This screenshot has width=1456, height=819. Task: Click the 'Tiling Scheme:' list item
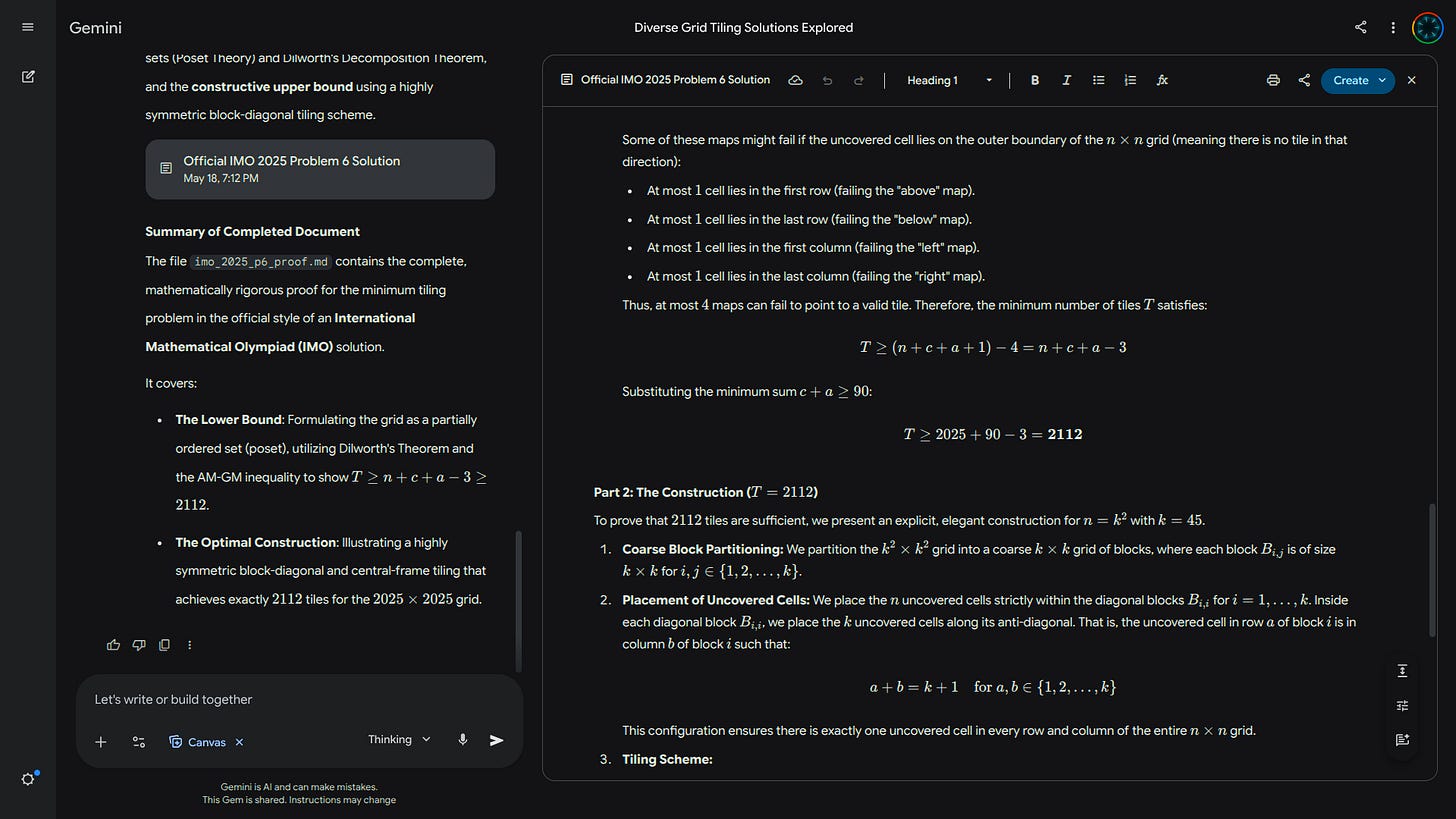tap(667, 760)
